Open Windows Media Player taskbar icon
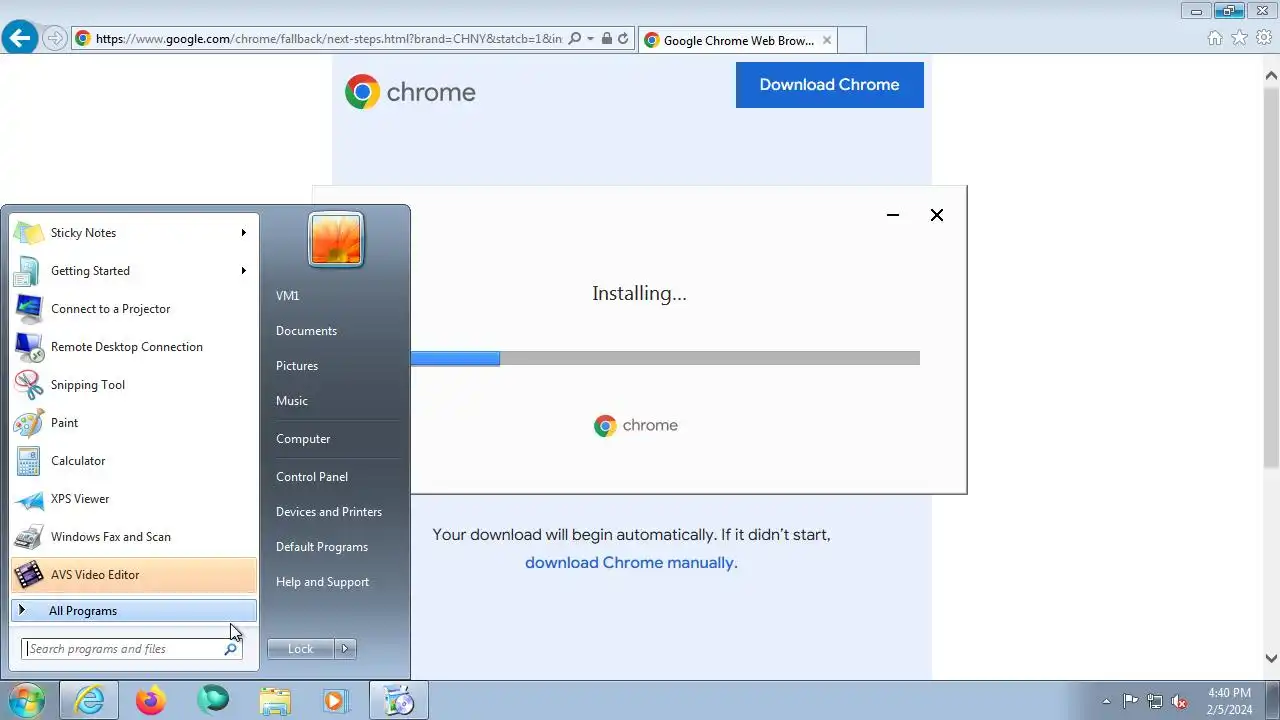This screenshot has height=720, width=1280. [x=337, y=700]
